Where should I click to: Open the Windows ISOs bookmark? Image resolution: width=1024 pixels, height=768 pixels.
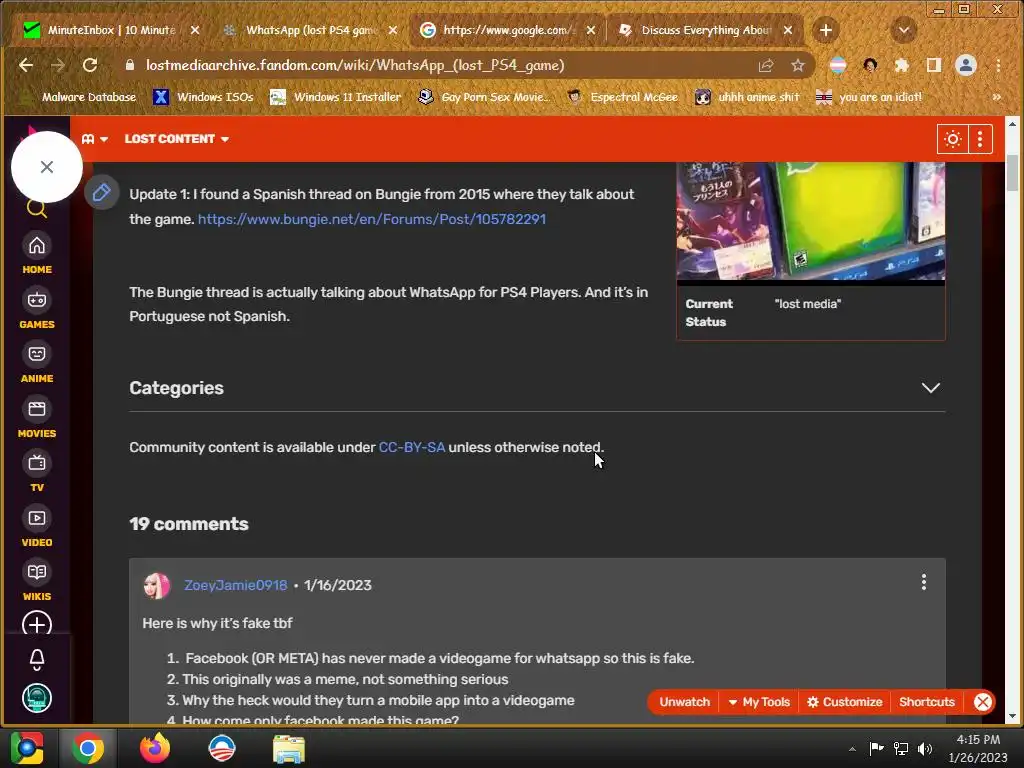click(203, 97)
